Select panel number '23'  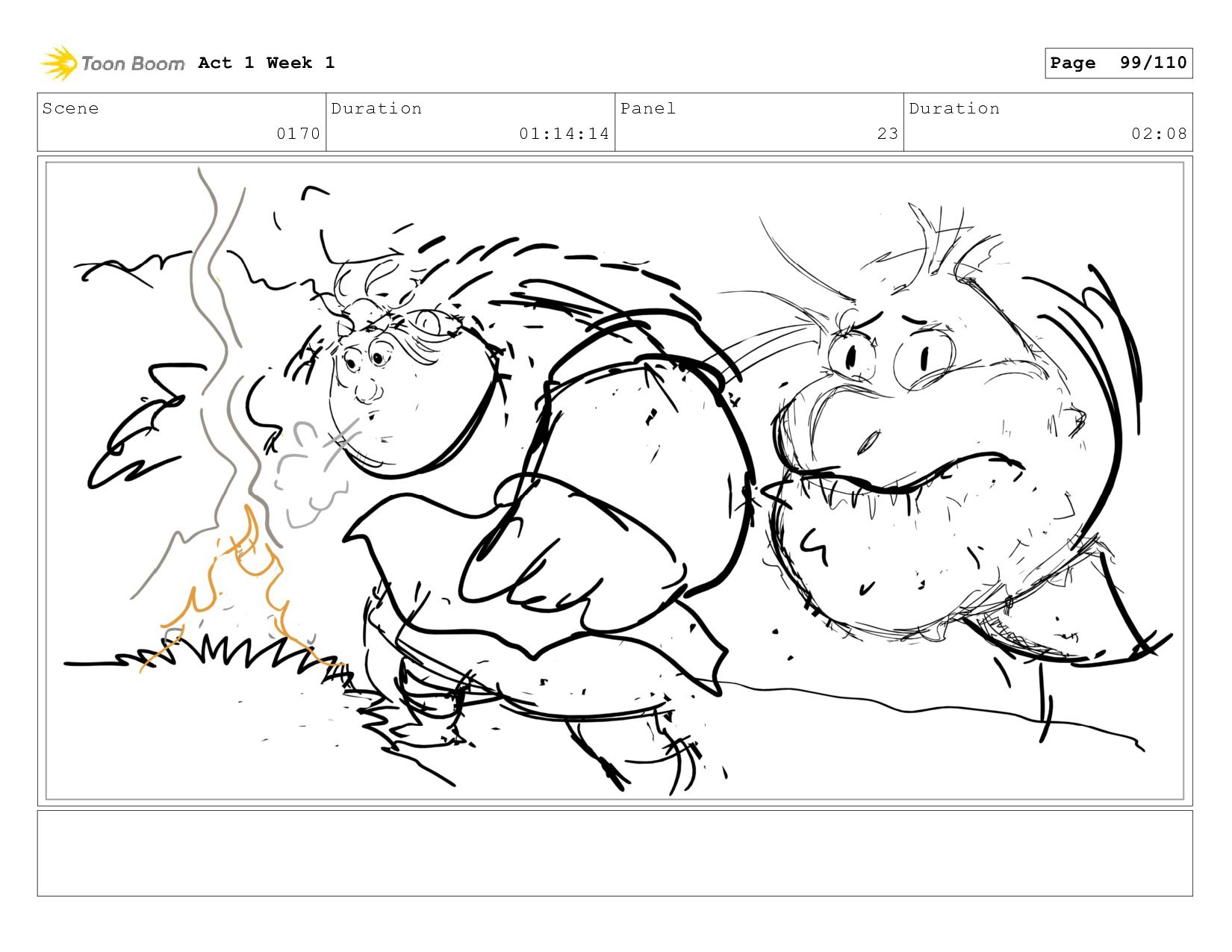[x=888, y=134]
